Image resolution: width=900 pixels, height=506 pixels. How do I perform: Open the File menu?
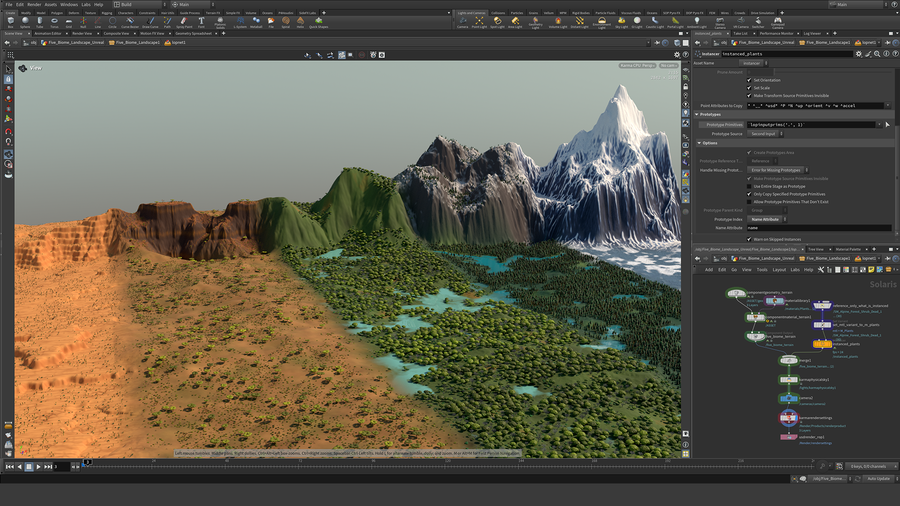9,4
